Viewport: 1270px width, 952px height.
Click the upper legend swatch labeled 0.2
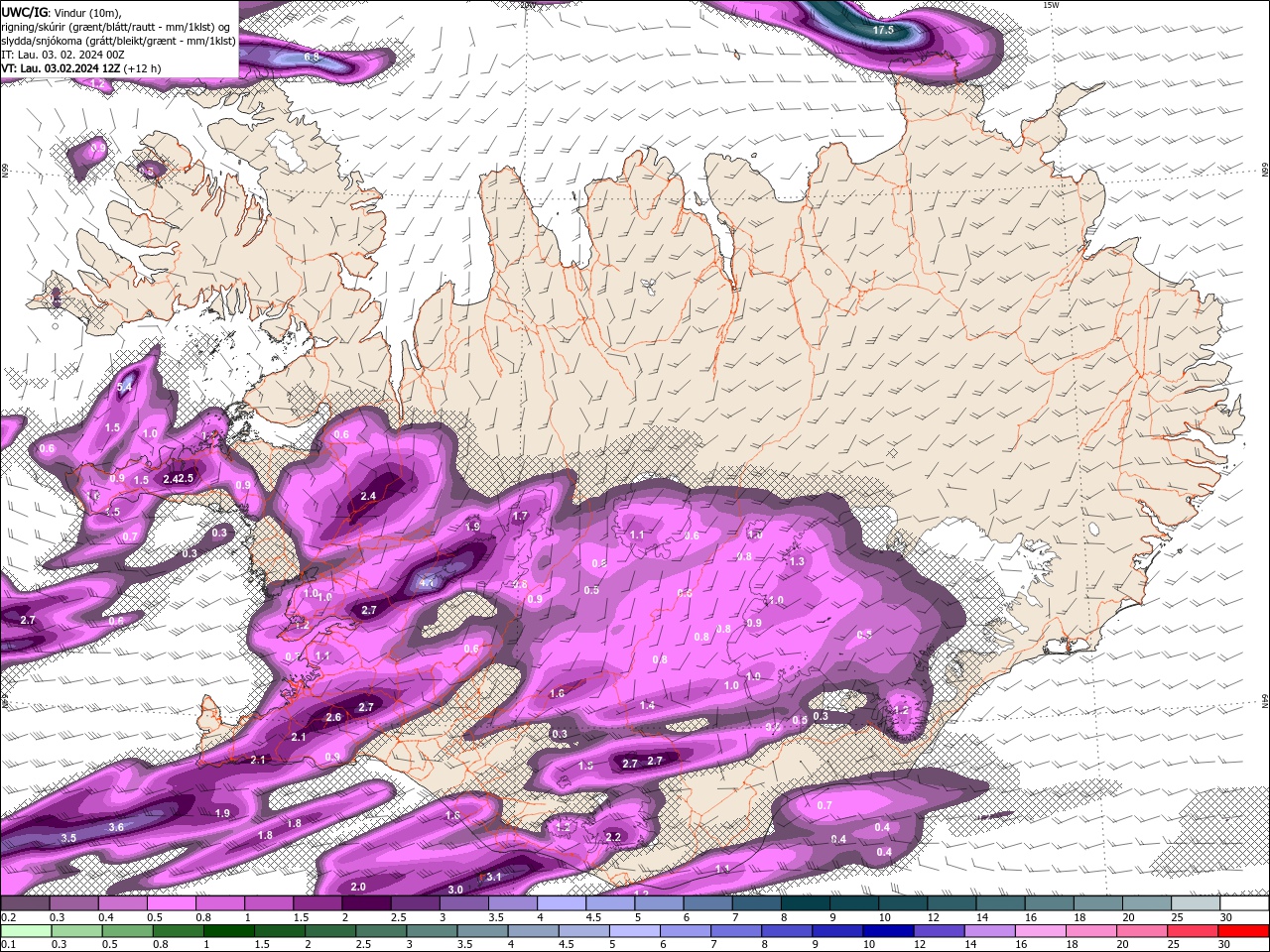click(25, 904)
